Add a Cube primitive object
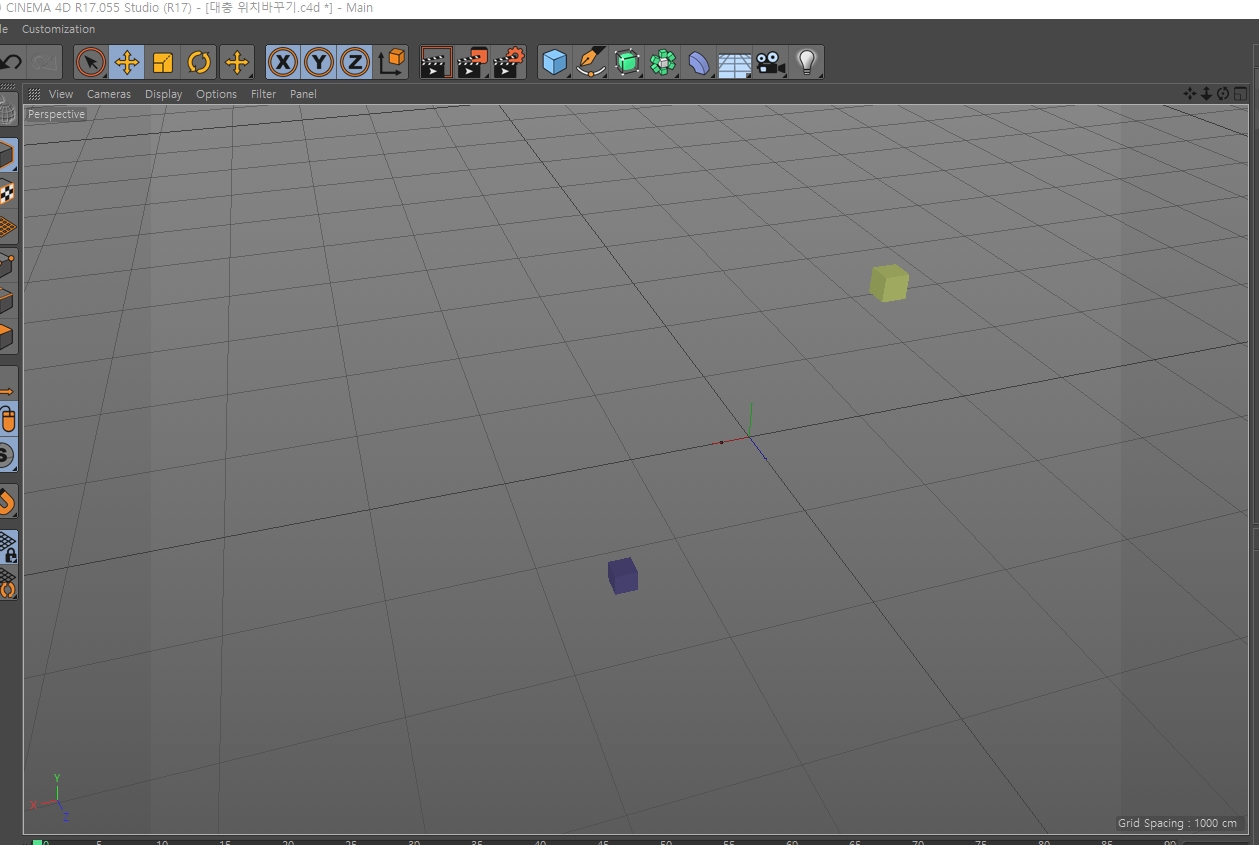Screen dimensions: 1259x845 coord(555,63)
